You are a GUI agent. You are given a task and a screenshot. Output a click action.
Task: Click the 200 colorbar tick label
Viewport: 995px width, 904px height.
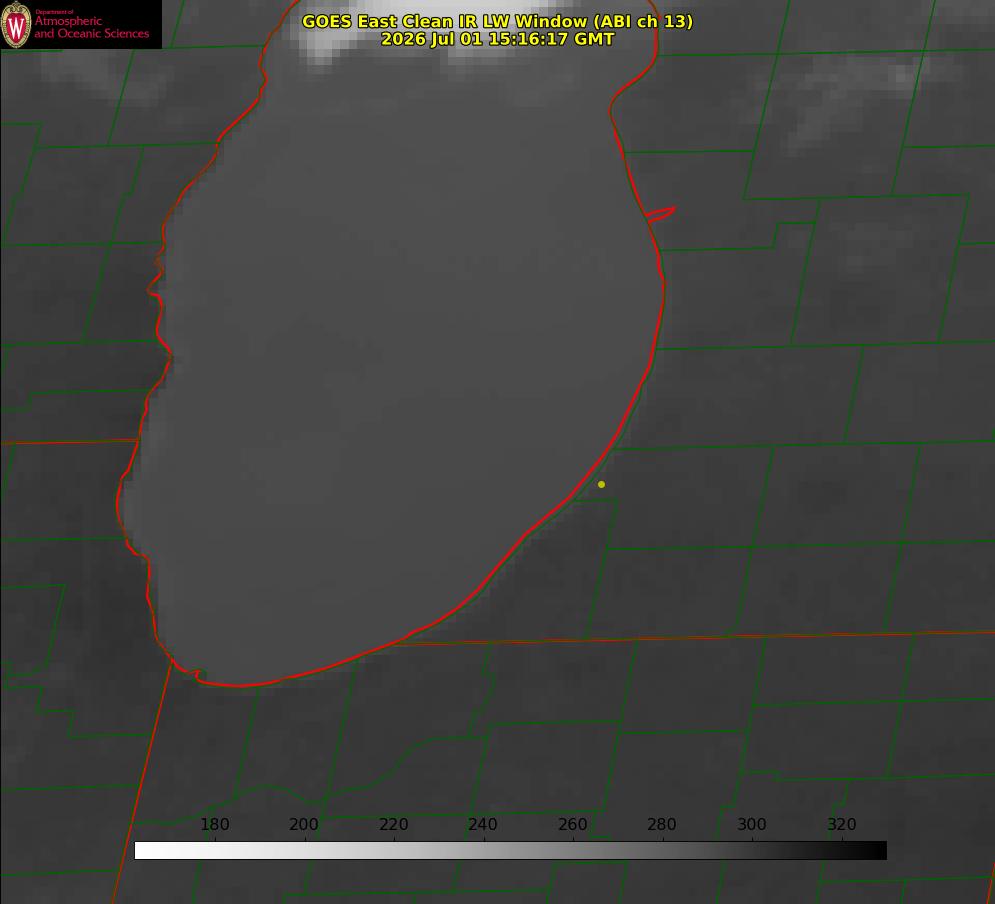[304, 824]
